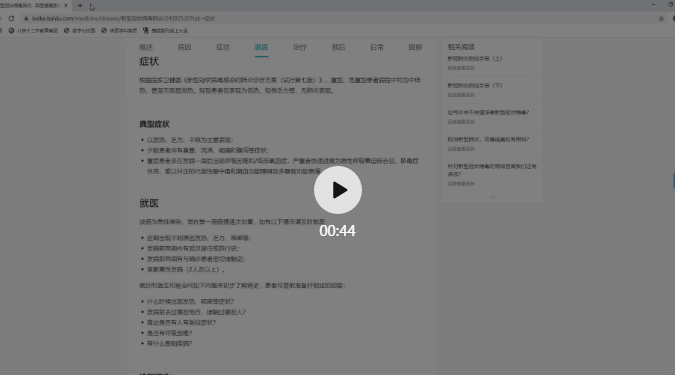Click the 00:44 video duration label
Viewport: 675px width, 375px height.
338,231
